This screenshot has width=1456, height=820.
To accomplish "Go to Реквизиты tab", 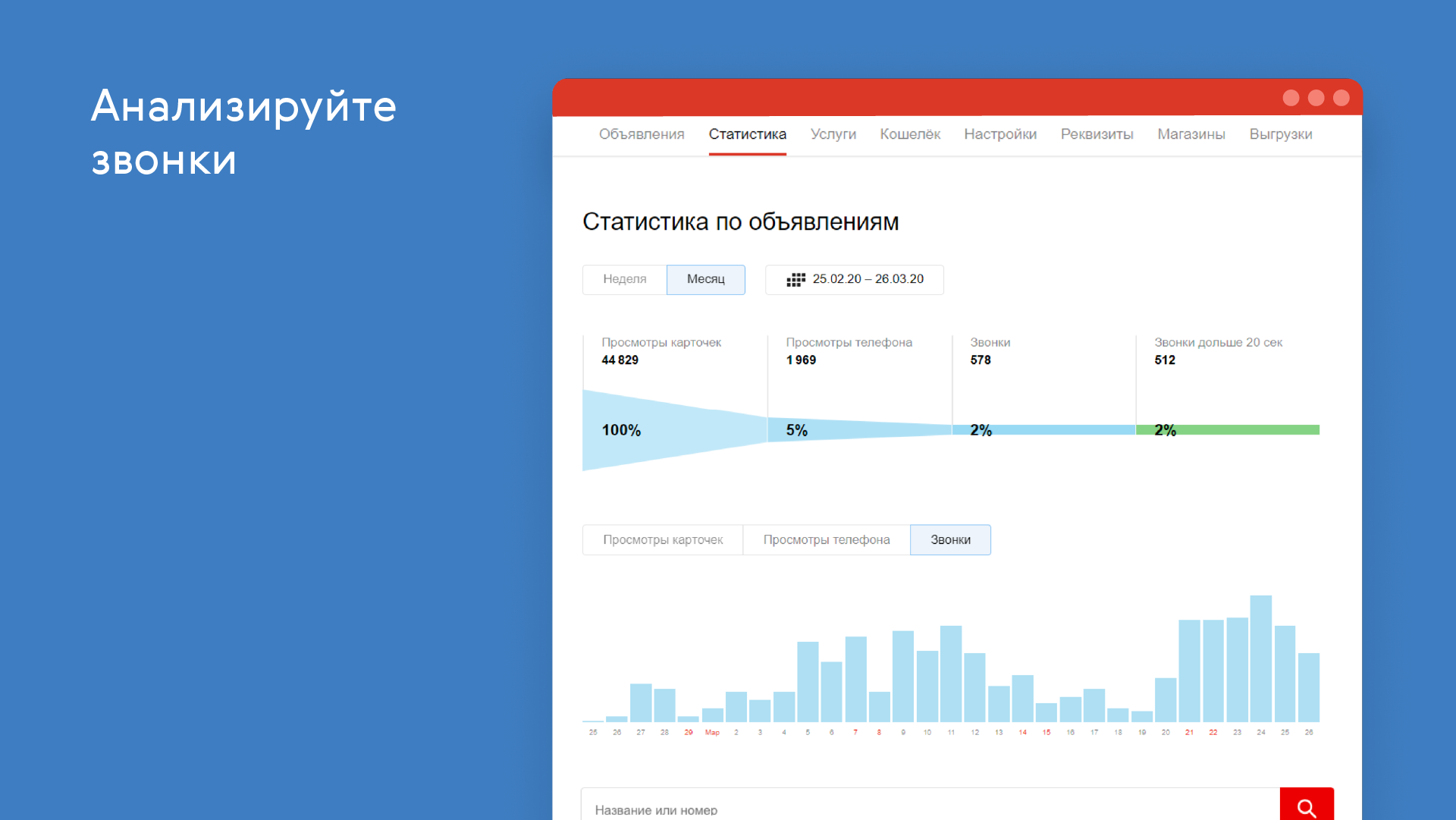I will coord(1097,134).
